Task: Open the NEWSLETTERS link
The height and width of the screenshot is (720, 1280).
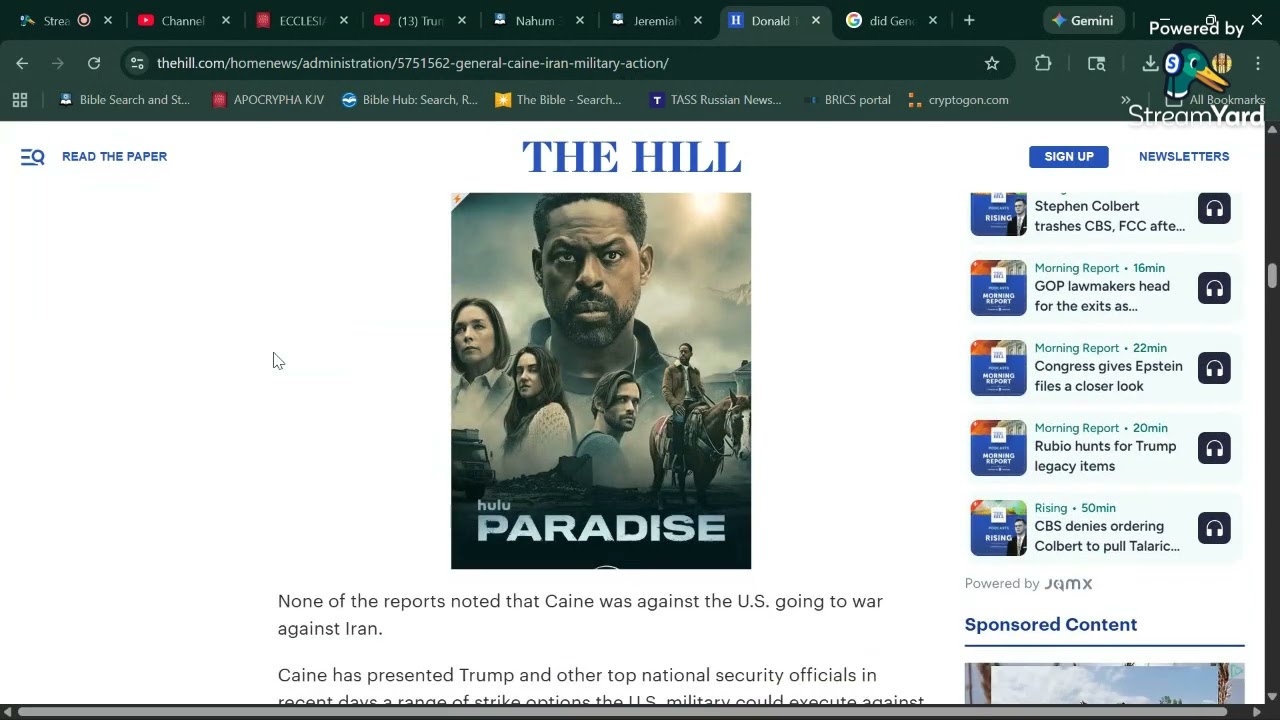Action: coord(1184,157)
